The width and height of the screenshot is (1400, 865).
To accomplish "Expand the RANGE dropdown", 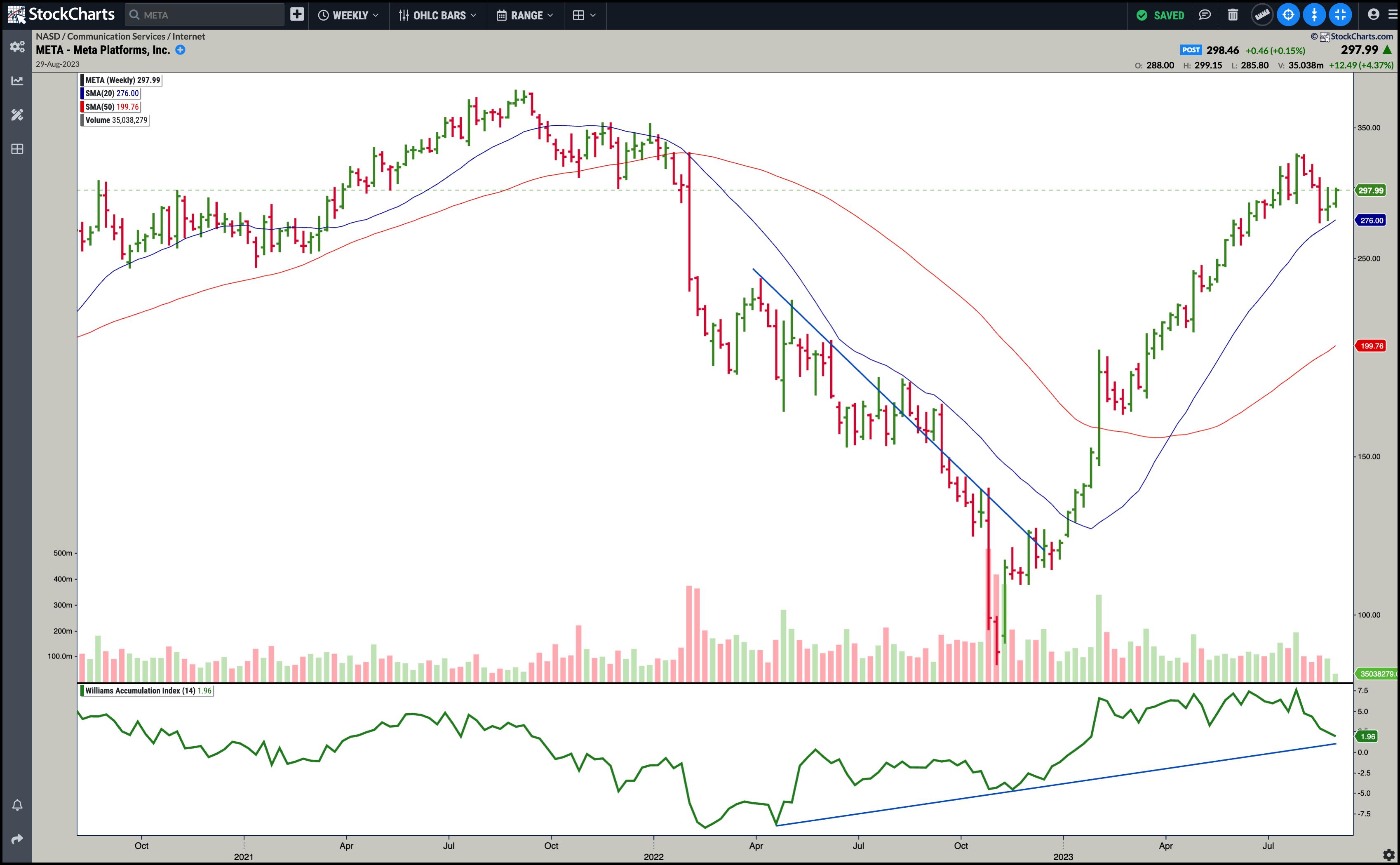I will point(524,15).
